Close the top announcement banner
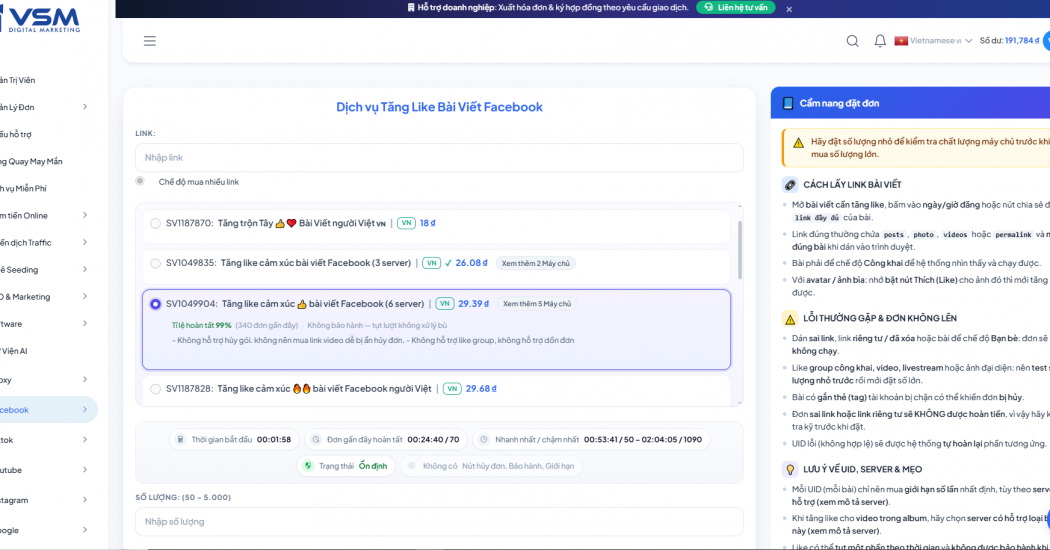Screen dimensions: 1050x550 (789, 9)
